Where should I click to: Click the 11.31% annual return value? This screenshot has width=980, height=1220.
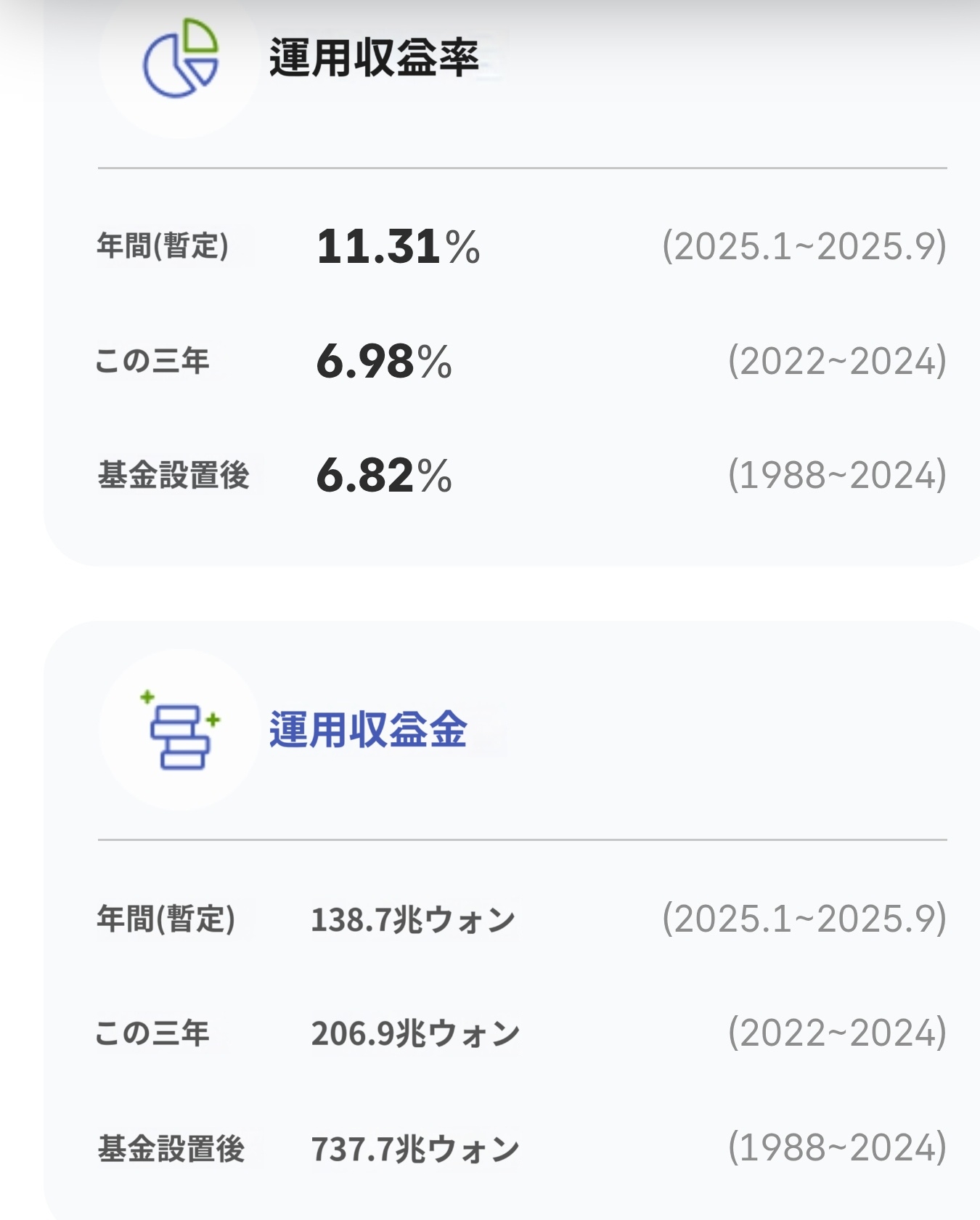click(398, 246)
